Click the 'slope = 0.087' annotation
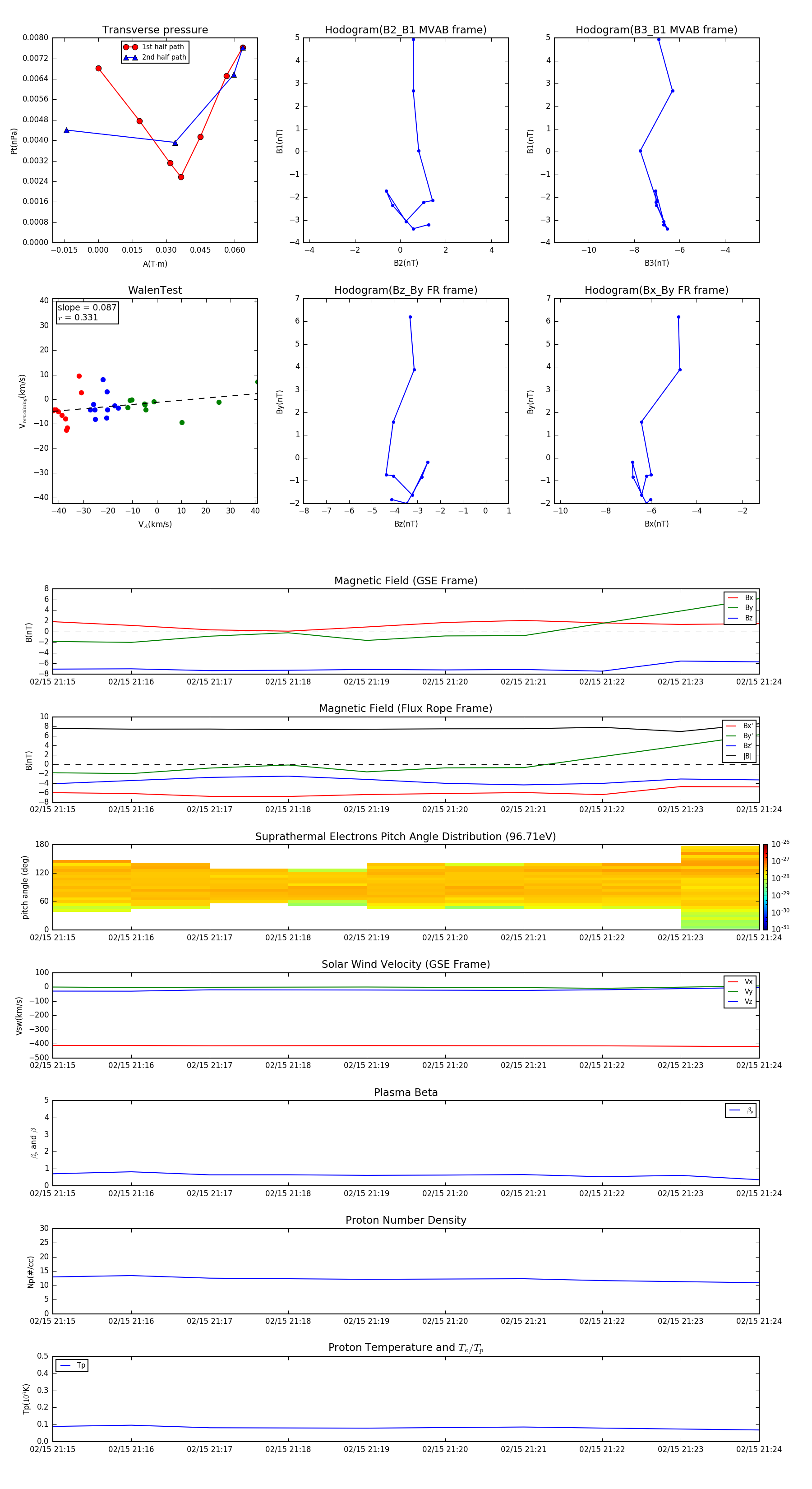 (x=87, y=308)
